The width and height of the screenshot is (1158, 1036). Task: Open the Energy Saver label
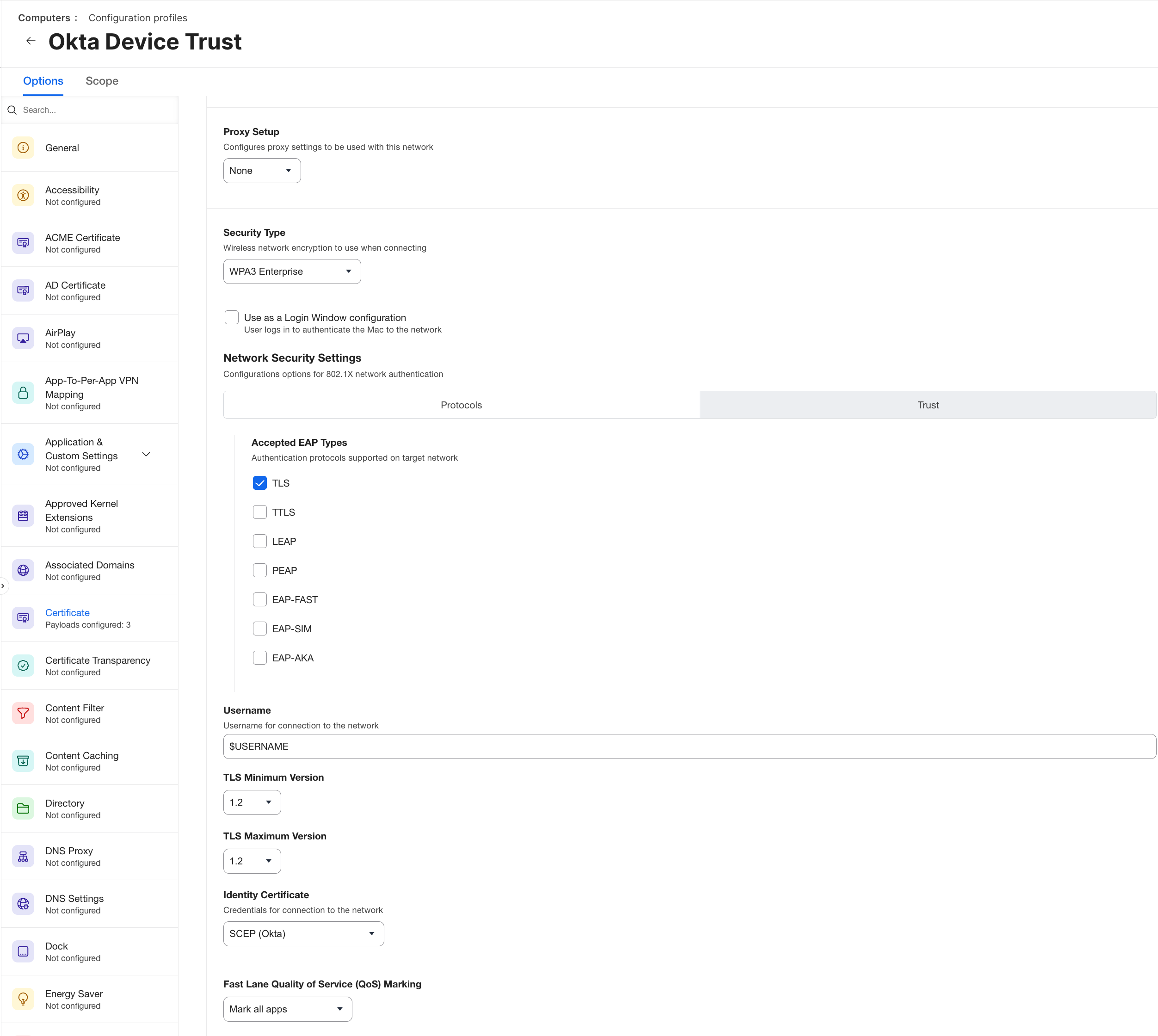pyautogui.click(x=74, y=994)
